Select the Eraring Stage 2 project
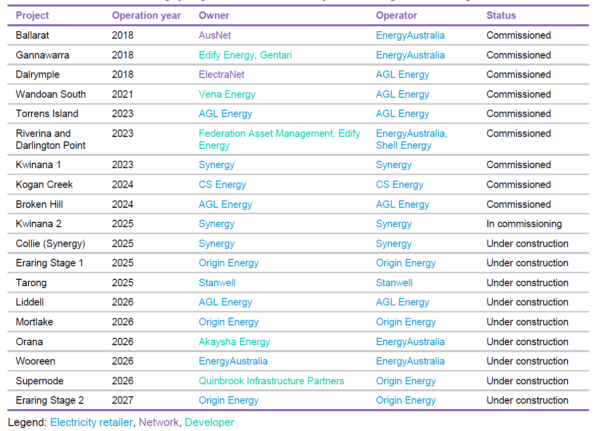This screenshot has width=600, height=431. coord(50,400)
